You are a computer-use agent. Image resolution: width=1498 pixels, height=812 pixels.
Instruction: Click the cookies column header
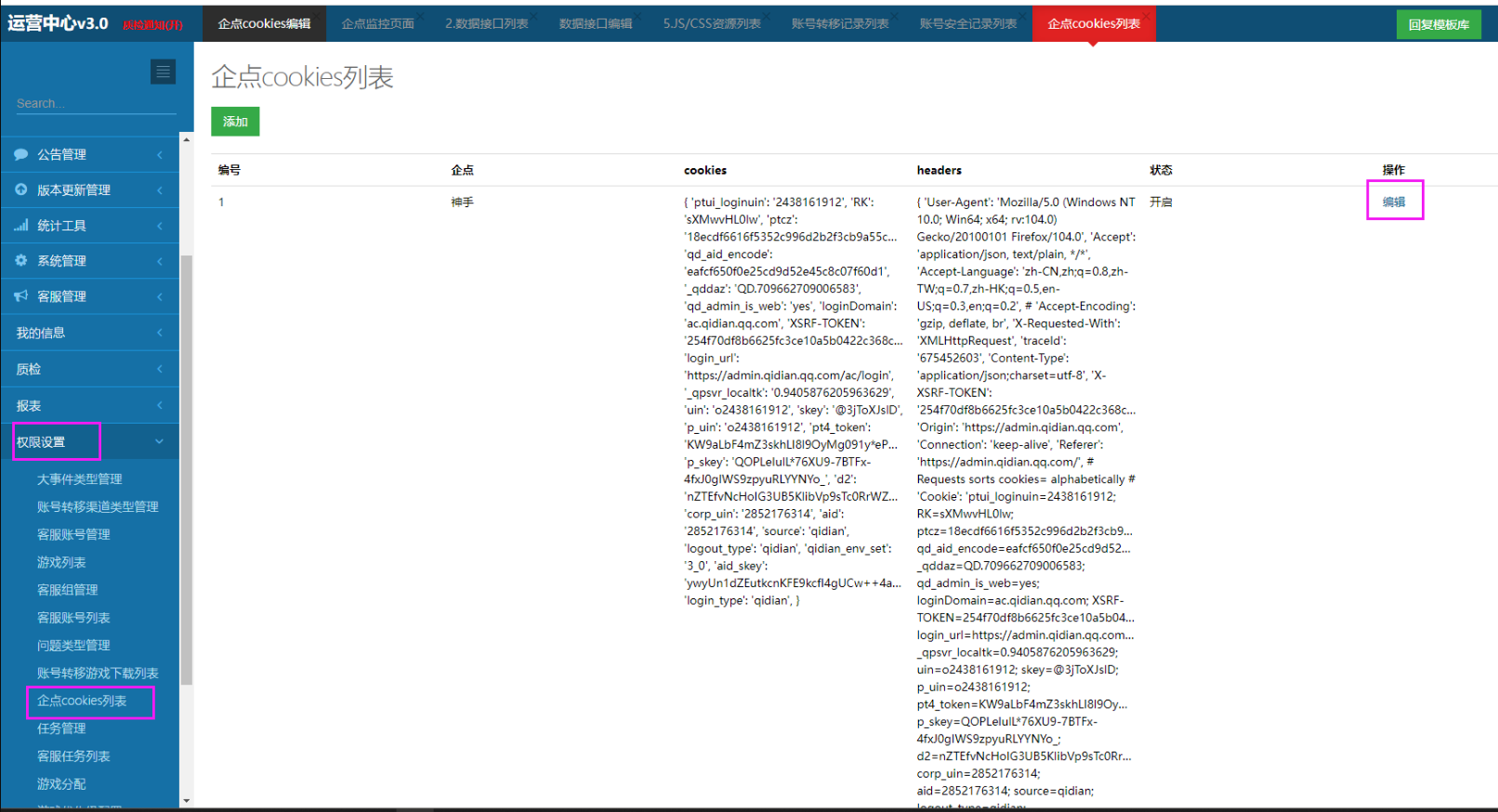tap(705, 170)
